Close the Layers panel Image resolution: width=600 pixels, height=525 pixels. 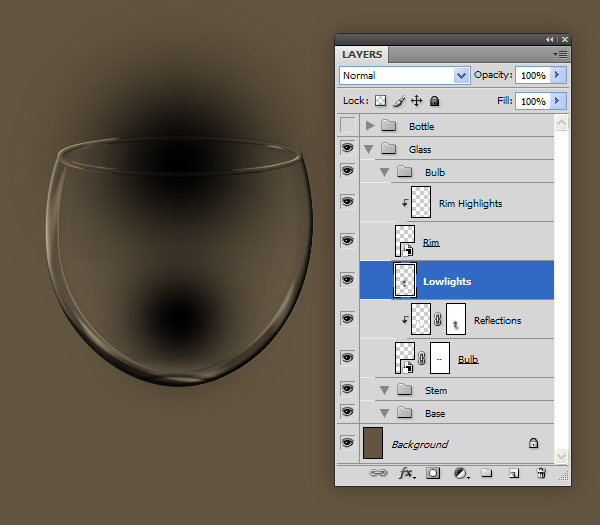click(565, 39)
